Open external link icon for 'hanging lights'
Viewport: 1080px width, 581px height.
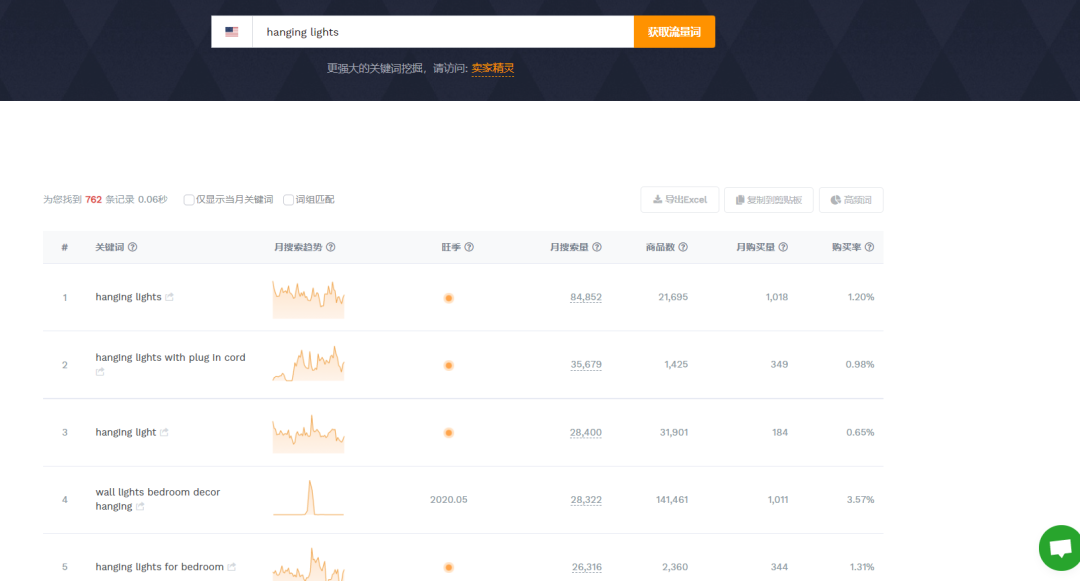click(x=170, y=297)
